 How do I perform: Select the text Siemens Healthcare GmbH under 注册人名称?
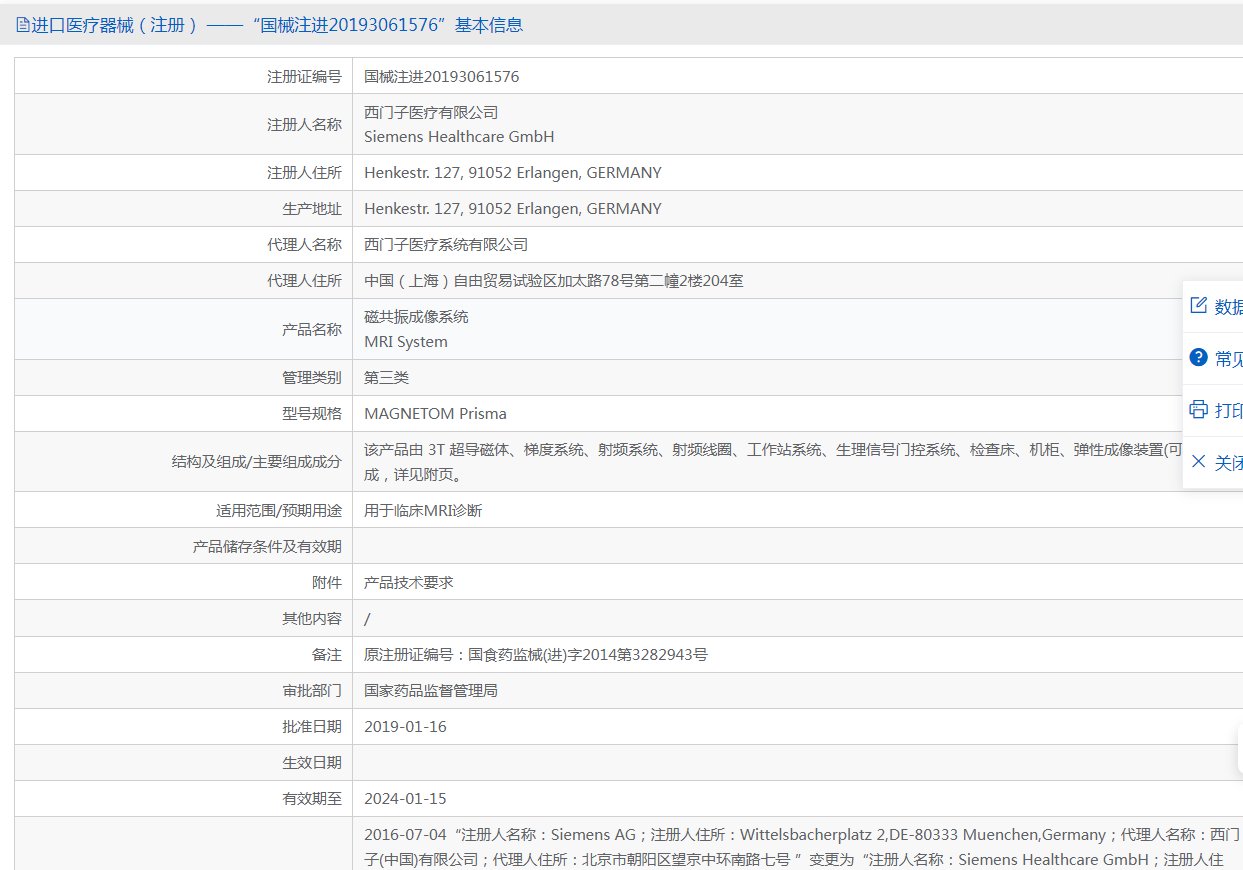point(459,137)
